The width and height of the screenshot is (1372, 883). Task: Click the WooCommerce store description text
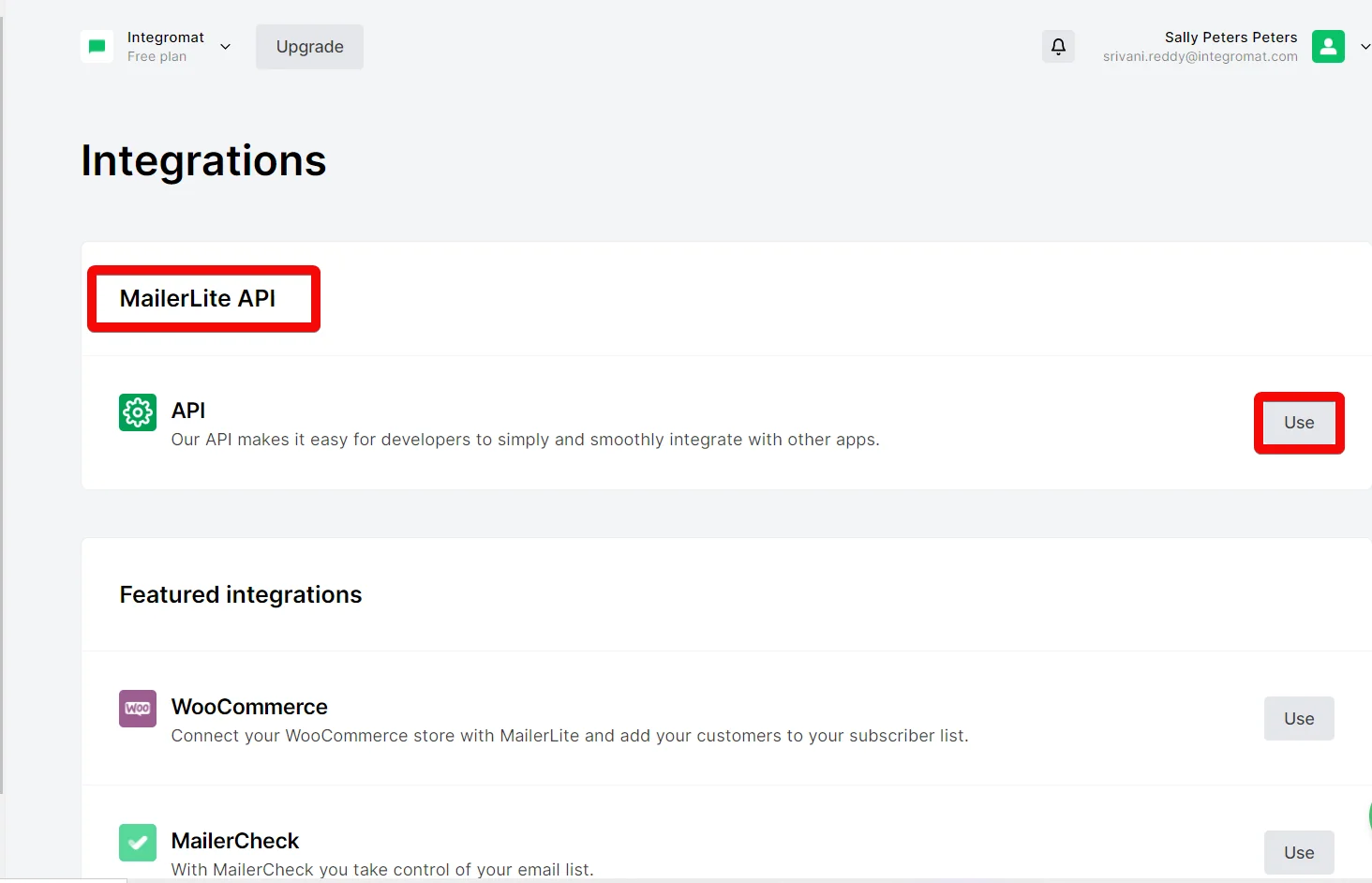click(570, 736)
